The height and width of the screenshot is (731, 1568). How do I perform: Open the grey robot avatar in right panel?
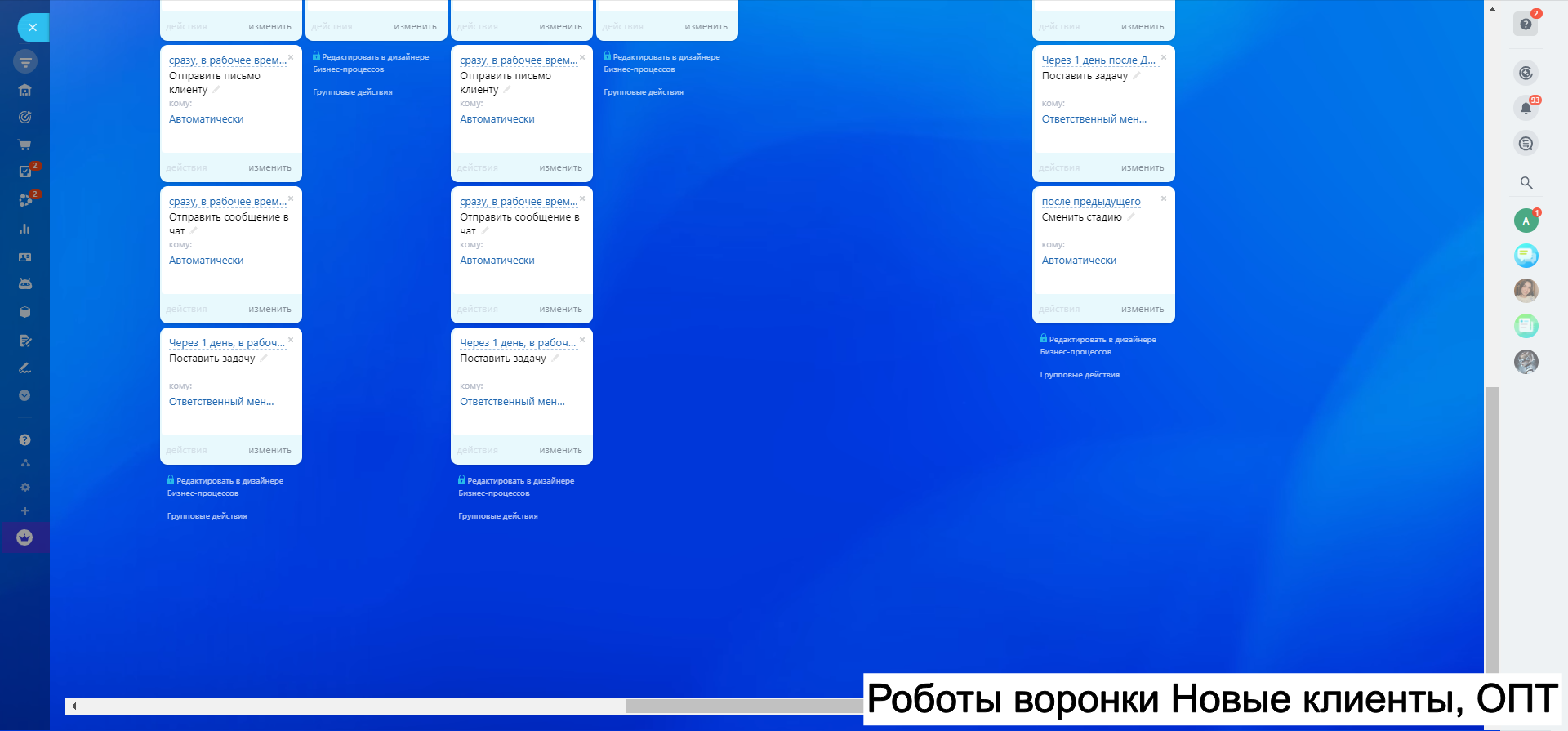click(x=1526, y=361)
